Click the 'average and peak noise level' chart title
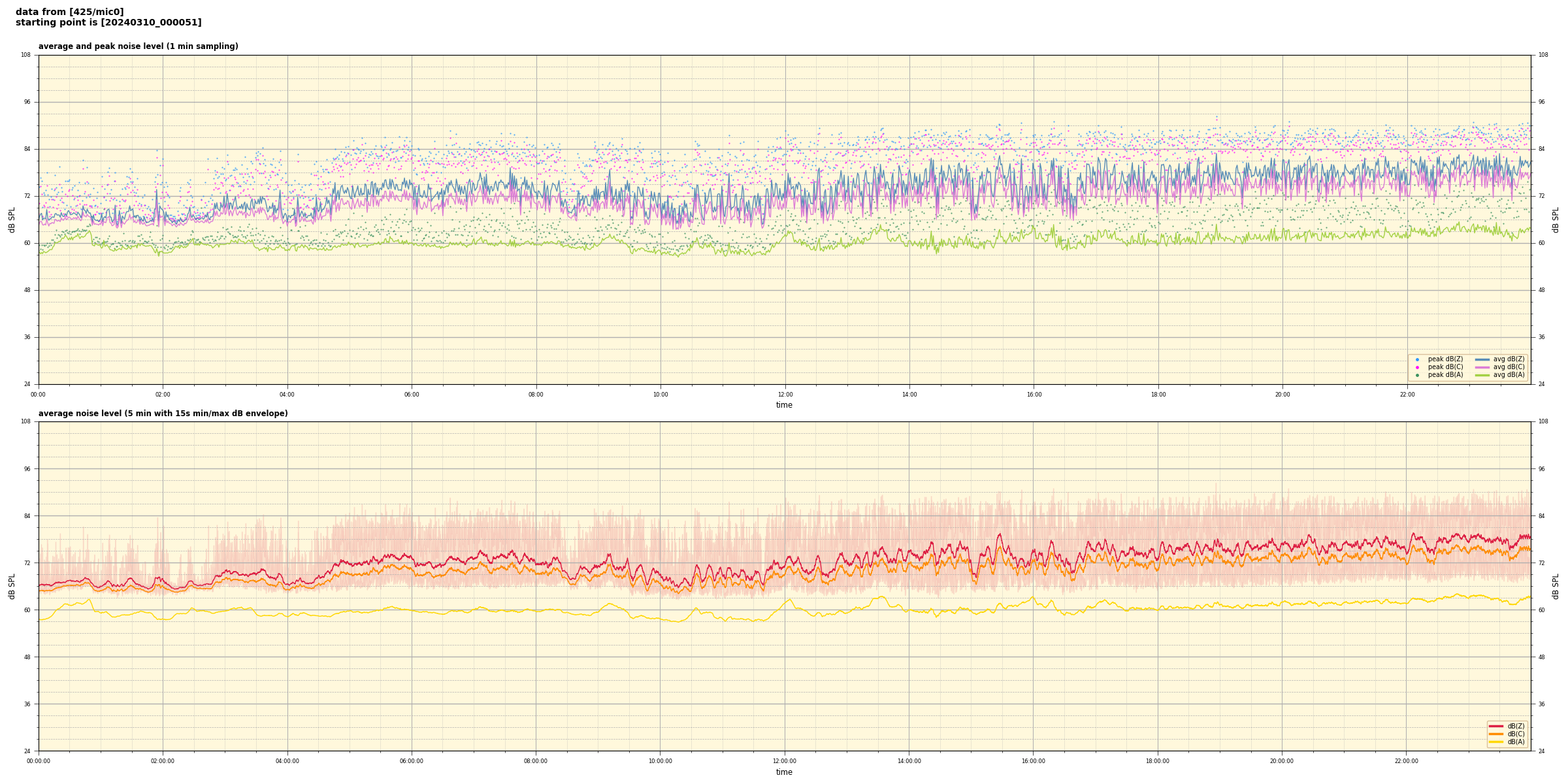Viewport: 1568px width, 784px height. 138,46
